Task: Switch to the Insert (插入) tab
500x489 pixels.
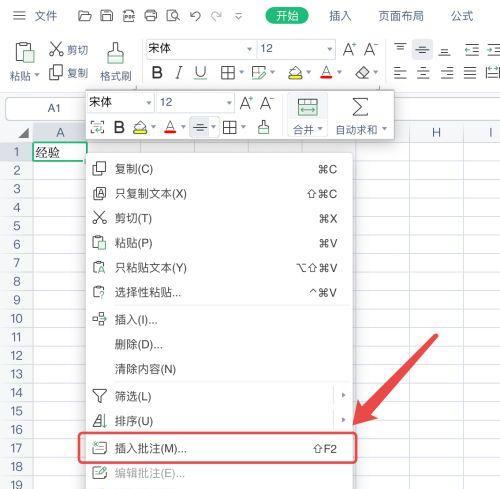Action: coord(340,16)
